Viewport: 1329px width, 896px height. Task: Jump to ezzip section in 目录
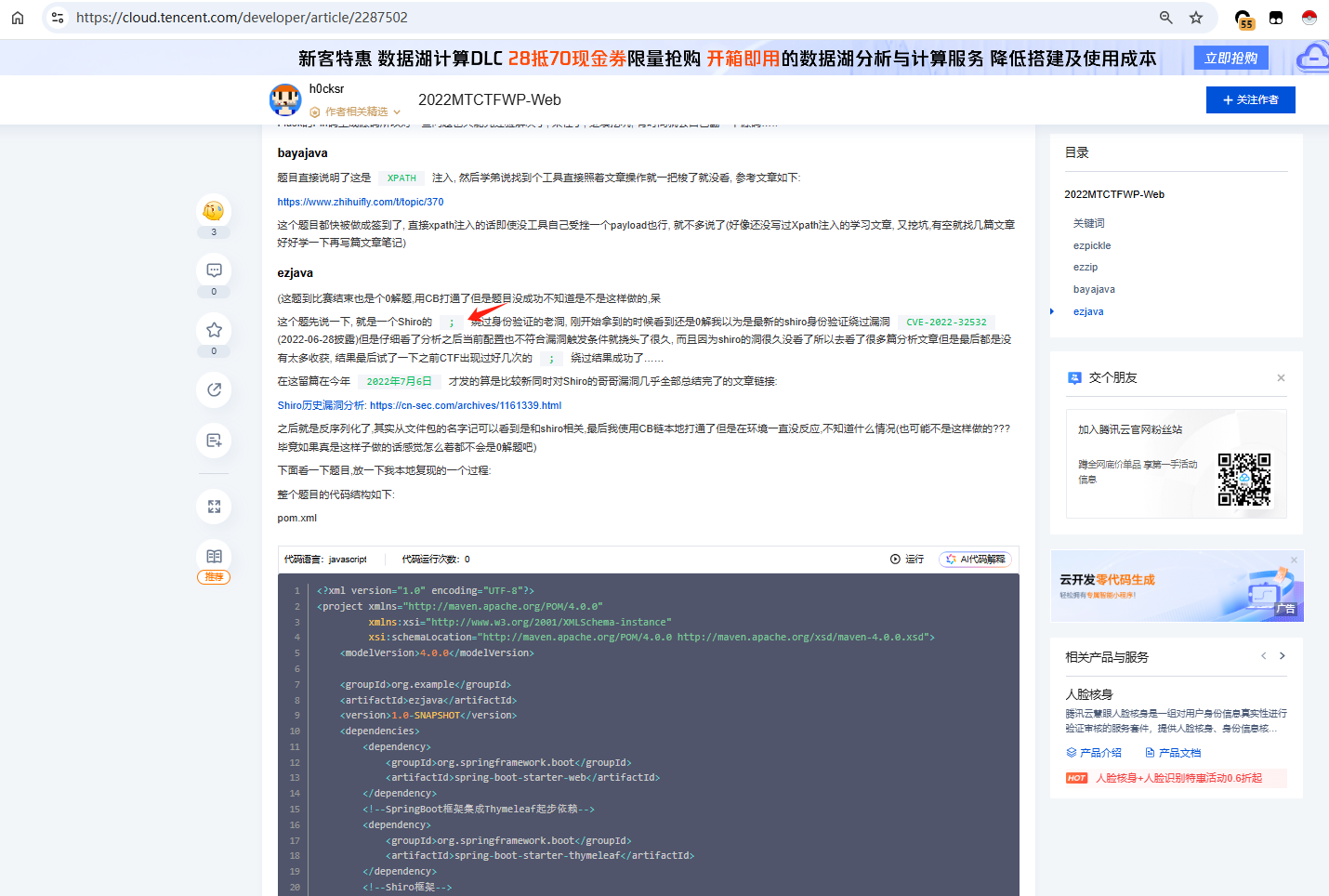pyautogui.click(x=1086, y=267)
